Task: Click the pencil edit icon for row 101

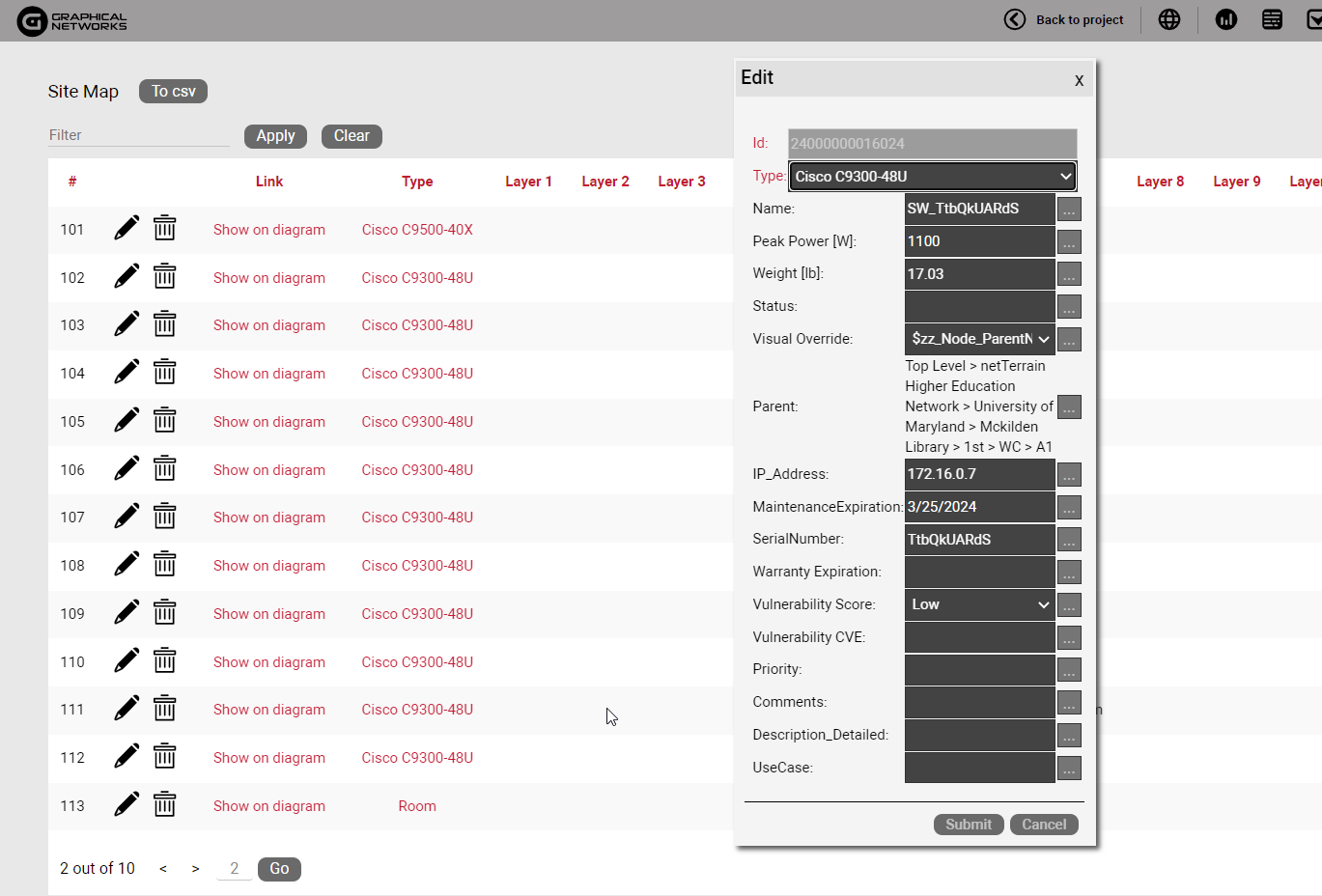Action: click(127, 228)
